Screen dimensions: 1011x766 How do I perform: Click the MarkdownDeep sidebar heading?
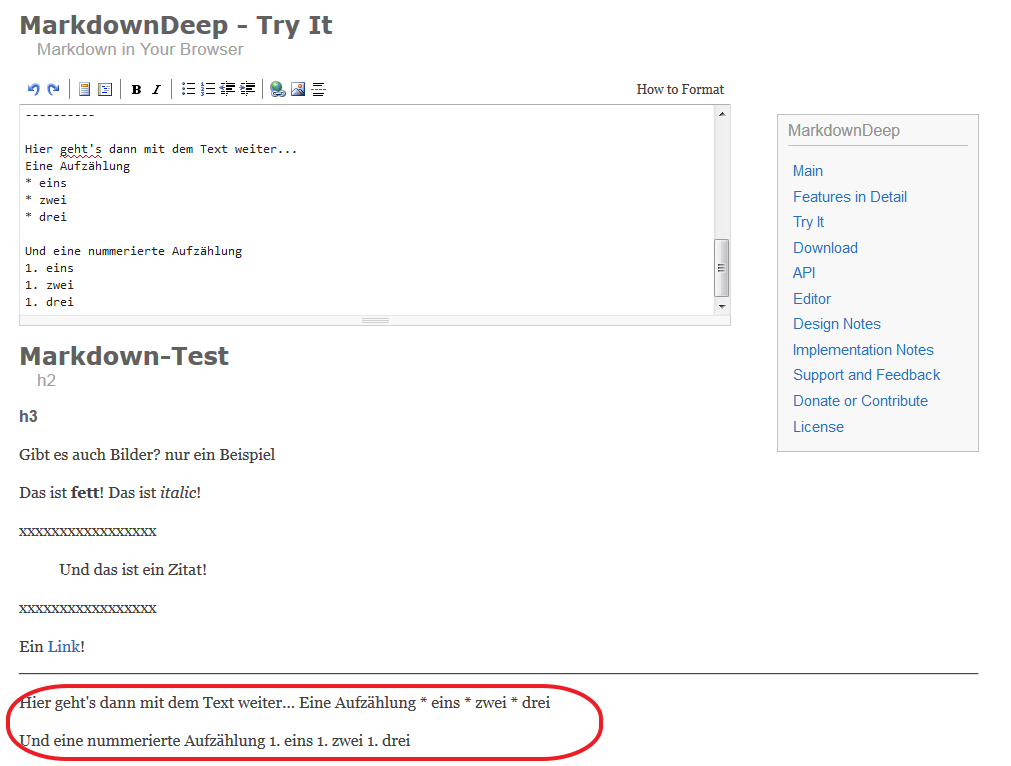[x=843, y=130]
